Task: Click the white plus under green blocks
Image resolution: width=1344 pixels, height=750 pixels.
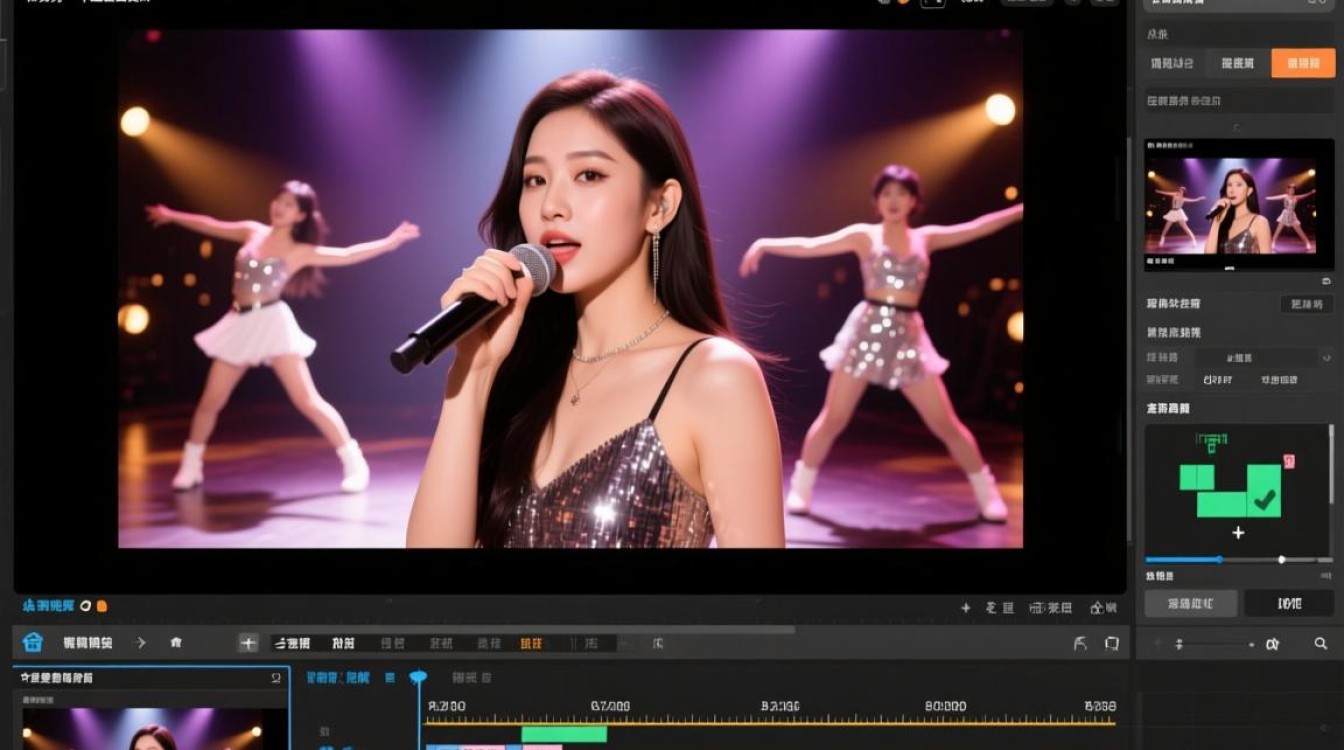Action: tap(1238, 533)
